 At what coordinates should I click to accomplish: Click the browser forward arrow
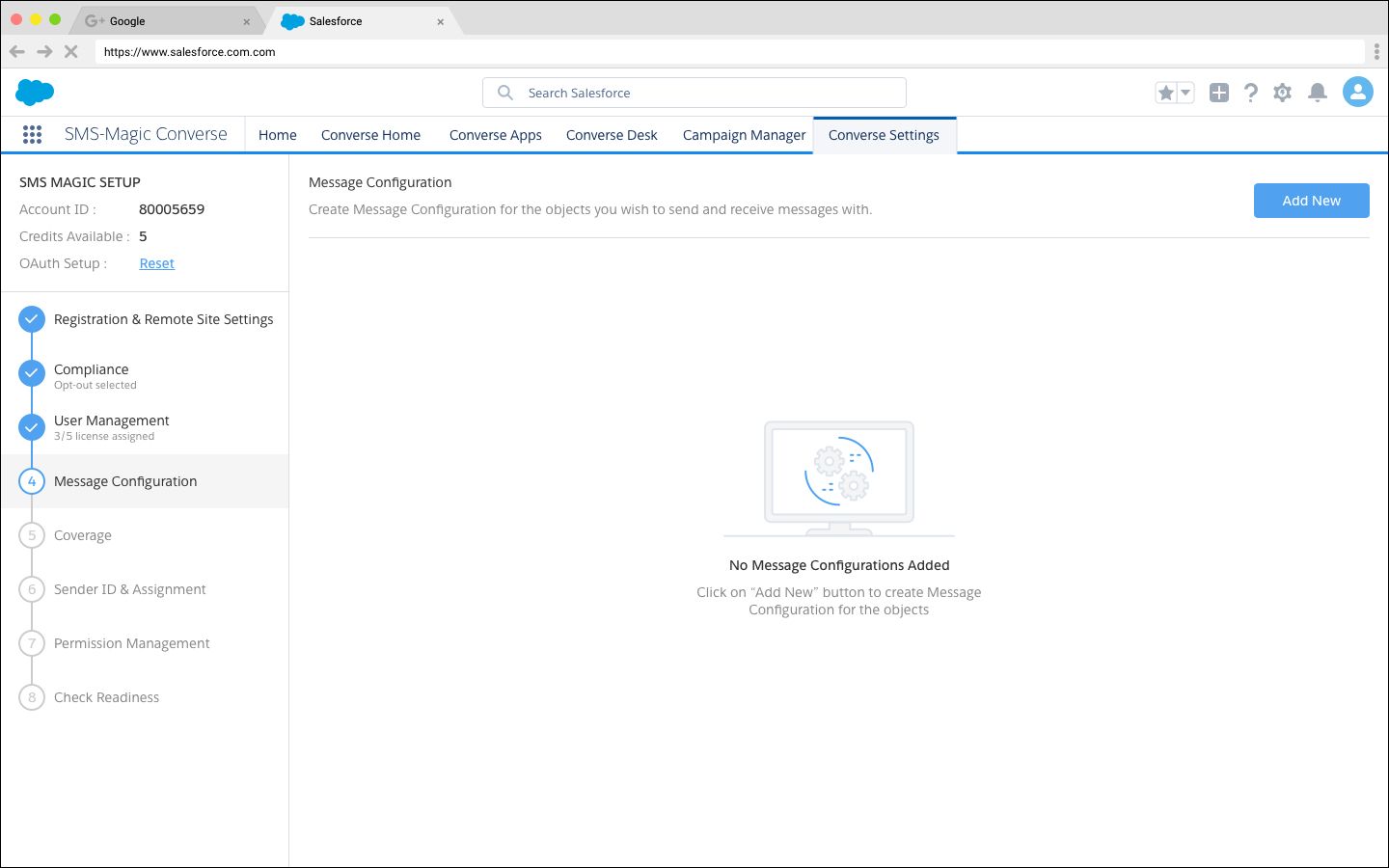[44, 52]
